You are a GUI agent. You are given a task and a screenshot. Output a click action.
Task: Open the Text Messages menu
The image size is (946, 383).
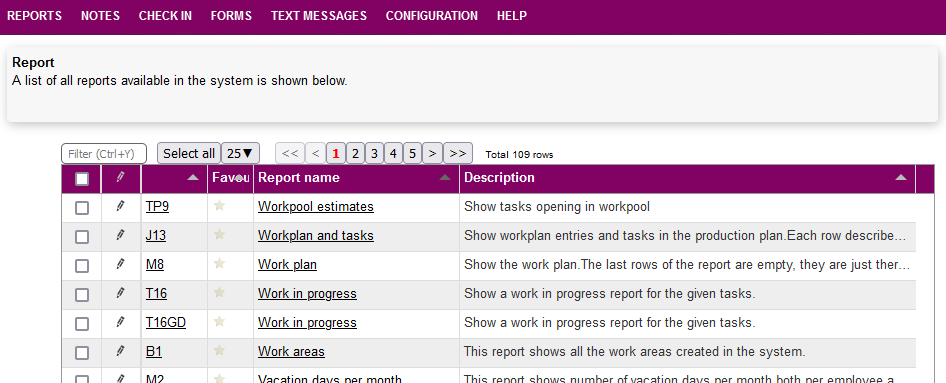319,16
